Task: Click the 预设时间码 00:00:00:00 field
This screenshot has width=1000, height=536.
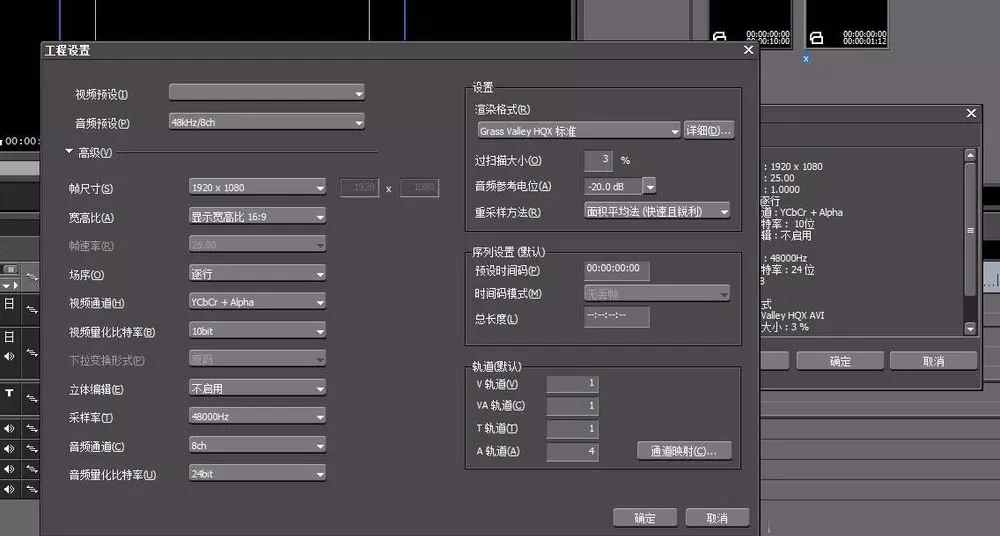Action: coord(617,270)
